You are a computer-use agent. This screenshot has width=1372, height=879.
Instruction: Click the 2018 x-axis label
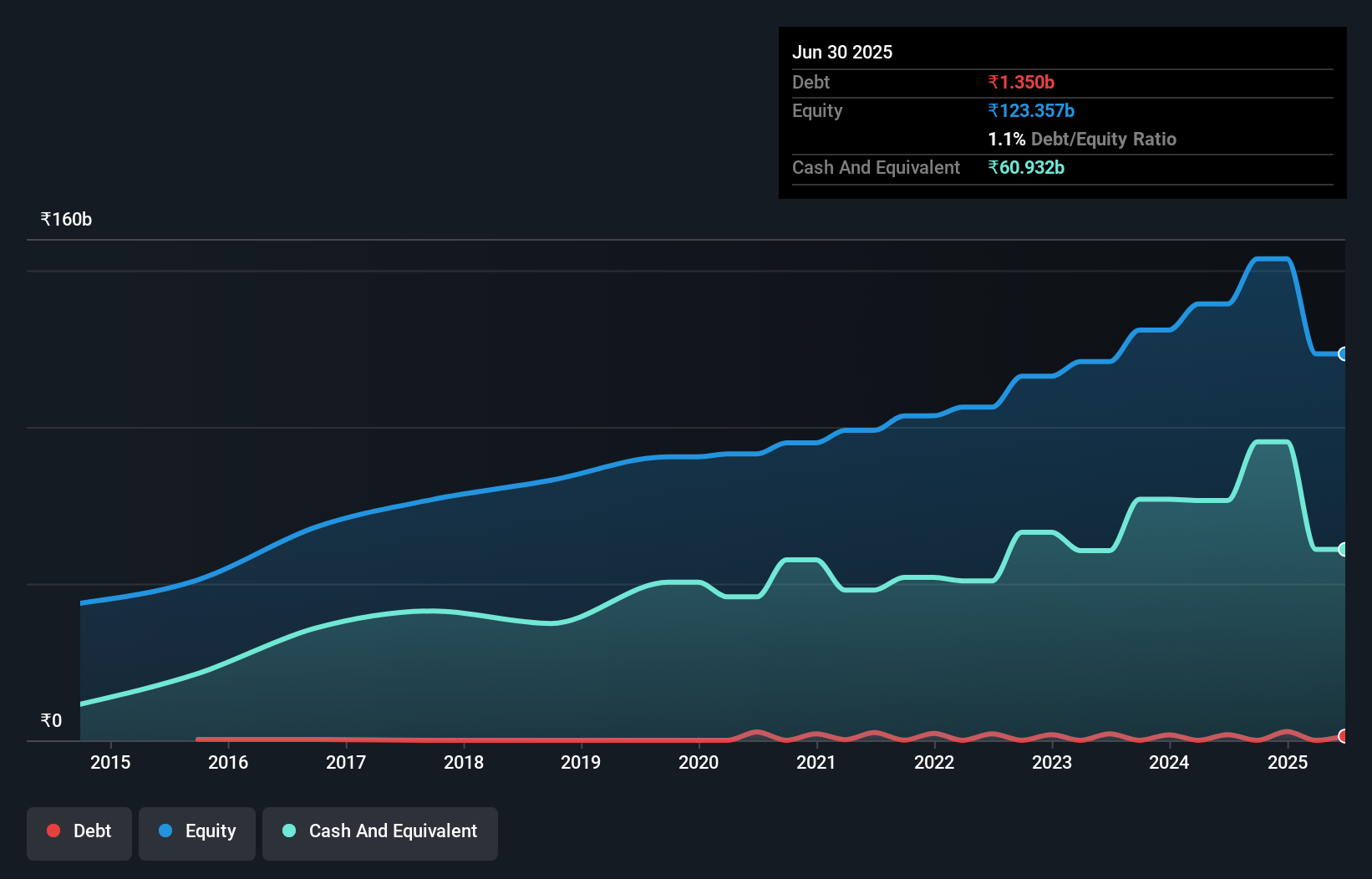[464, 762]
